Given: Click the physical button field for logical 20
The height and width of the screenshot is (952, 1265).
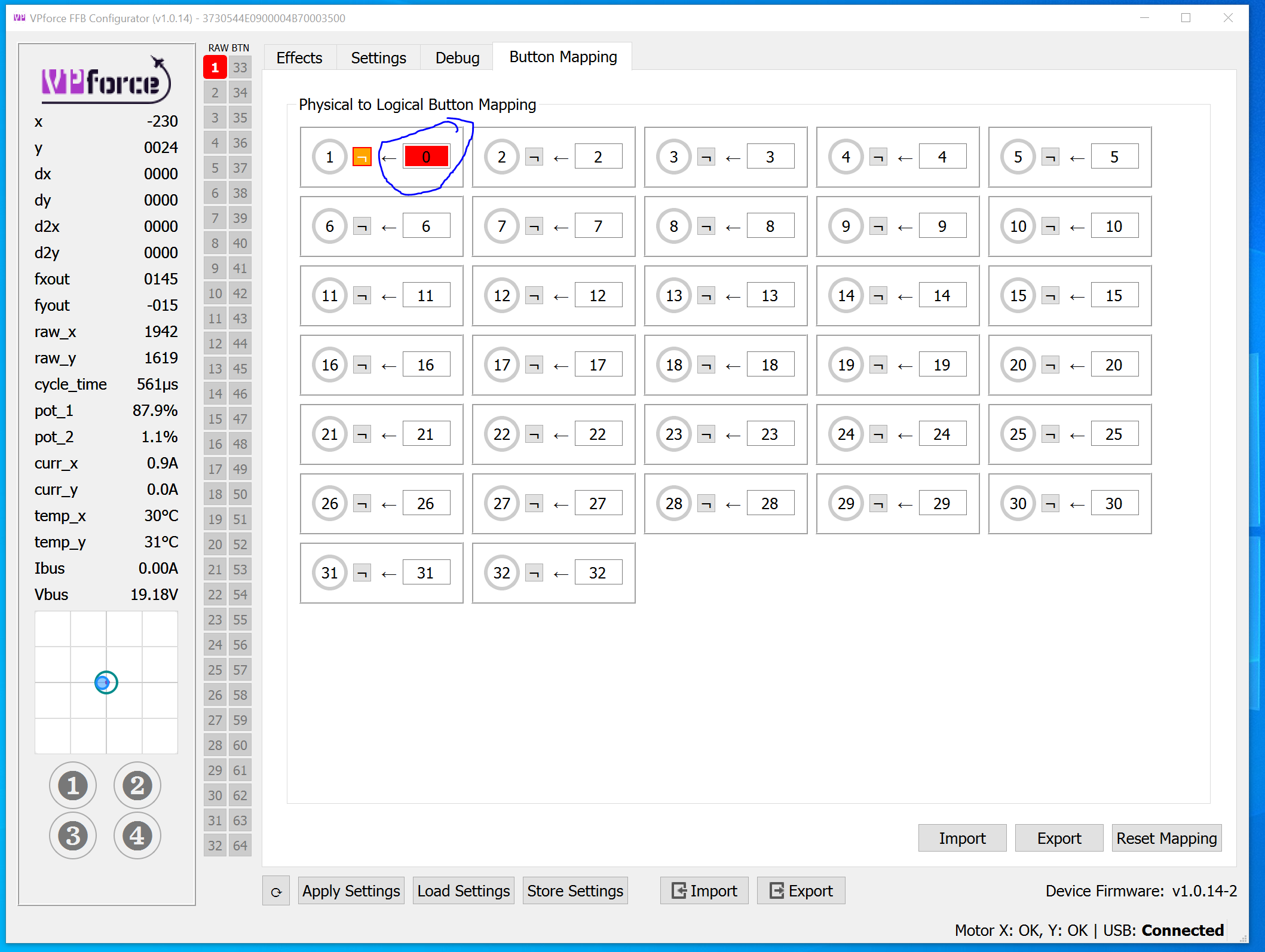Looking at the screenshot, I should (x=1114, y=365).
